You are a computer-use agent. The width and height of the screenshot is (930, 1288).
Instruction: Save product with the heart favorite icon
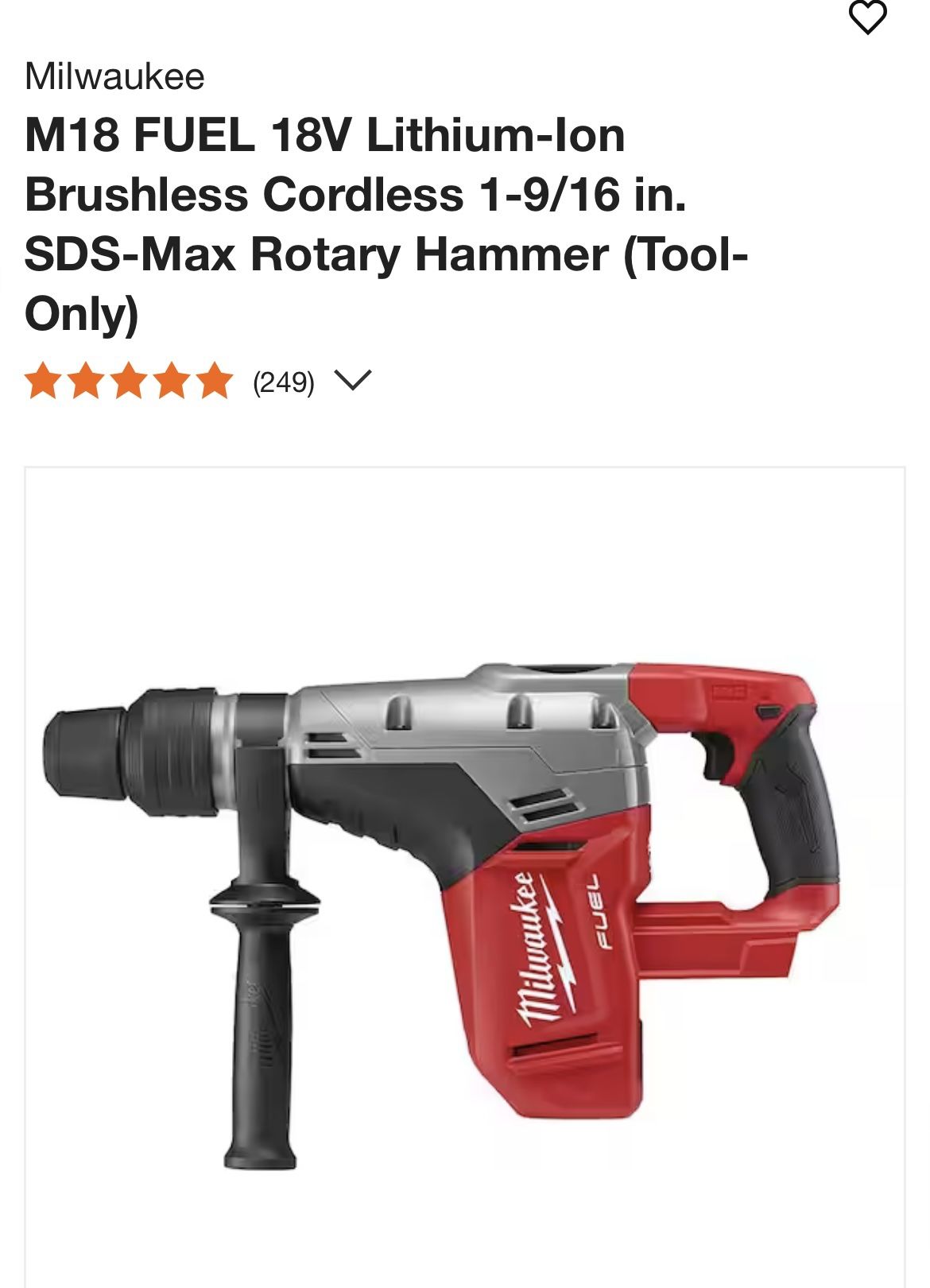click(867, 17)
